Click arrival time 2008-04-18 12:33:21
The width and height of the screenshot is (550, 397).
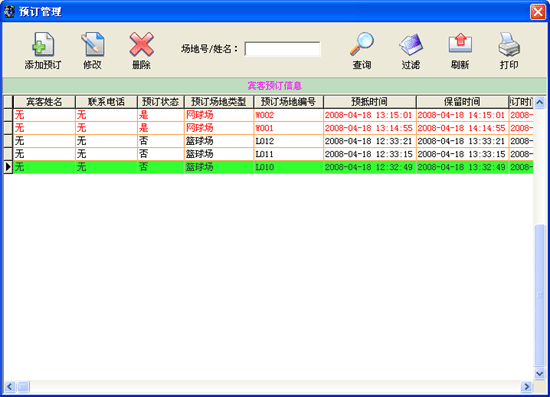(370, 141)
